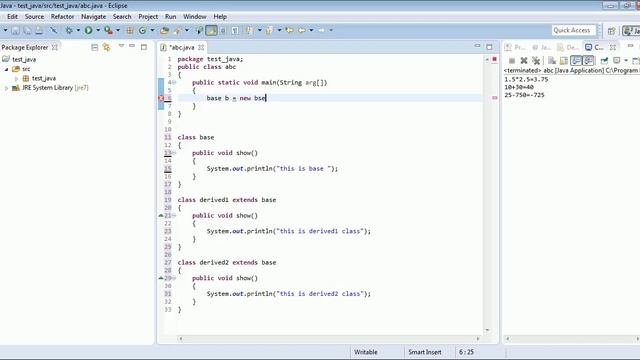Click the Java perspective button
640x360 pixels.
631,31
